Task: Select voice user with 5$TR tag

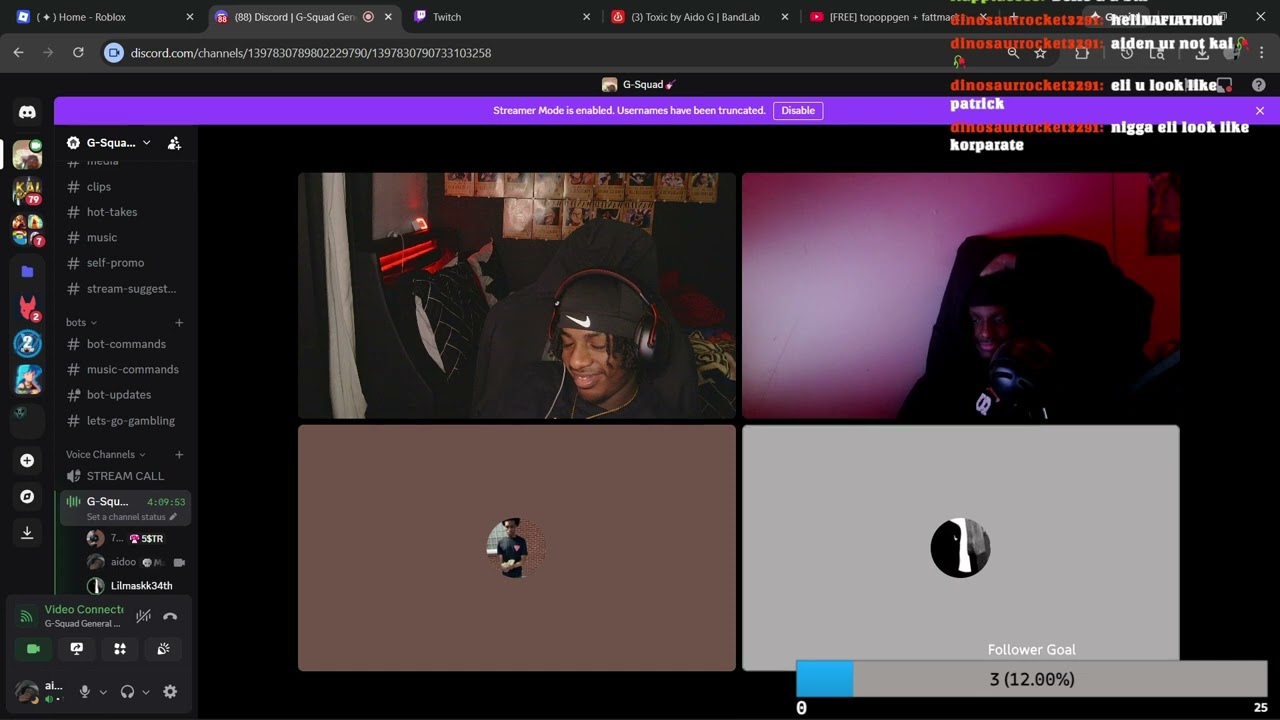Action: tap(137, 538)
